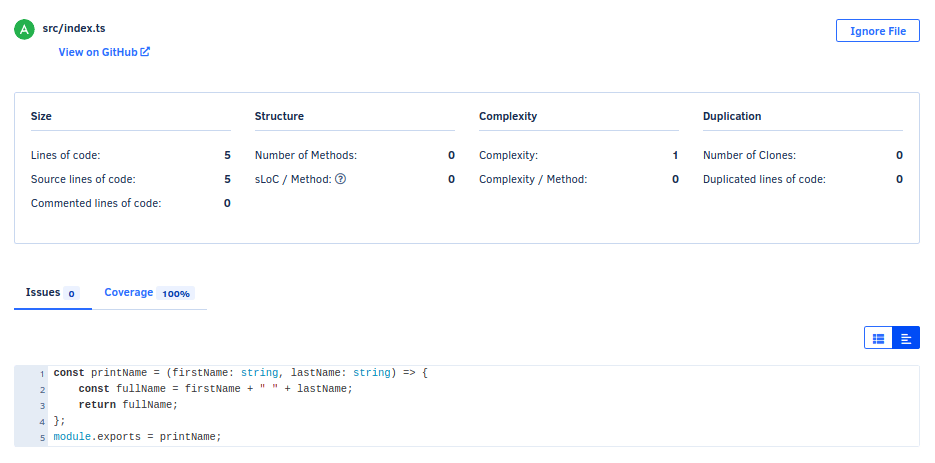Open the View on GitHub link
The width and height of the screenshot is (935, 463).
click(97, 52)
